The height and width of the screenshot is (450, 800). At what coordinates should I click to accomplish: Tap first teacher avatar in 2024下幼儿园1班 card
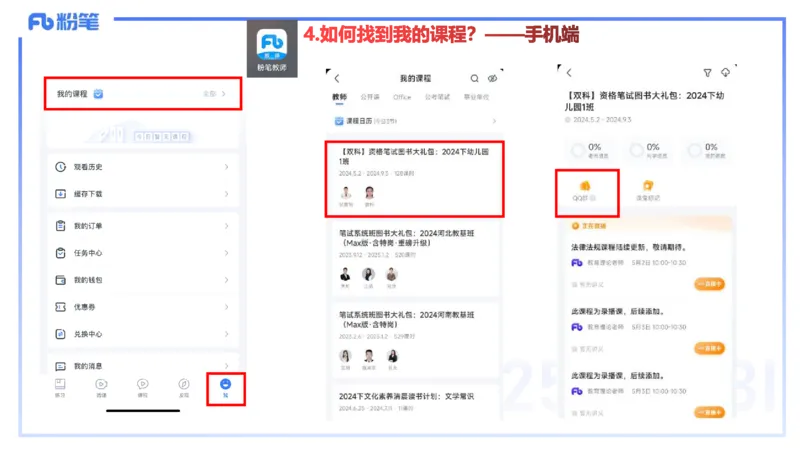pyautogui.click(x=346, y=193)
